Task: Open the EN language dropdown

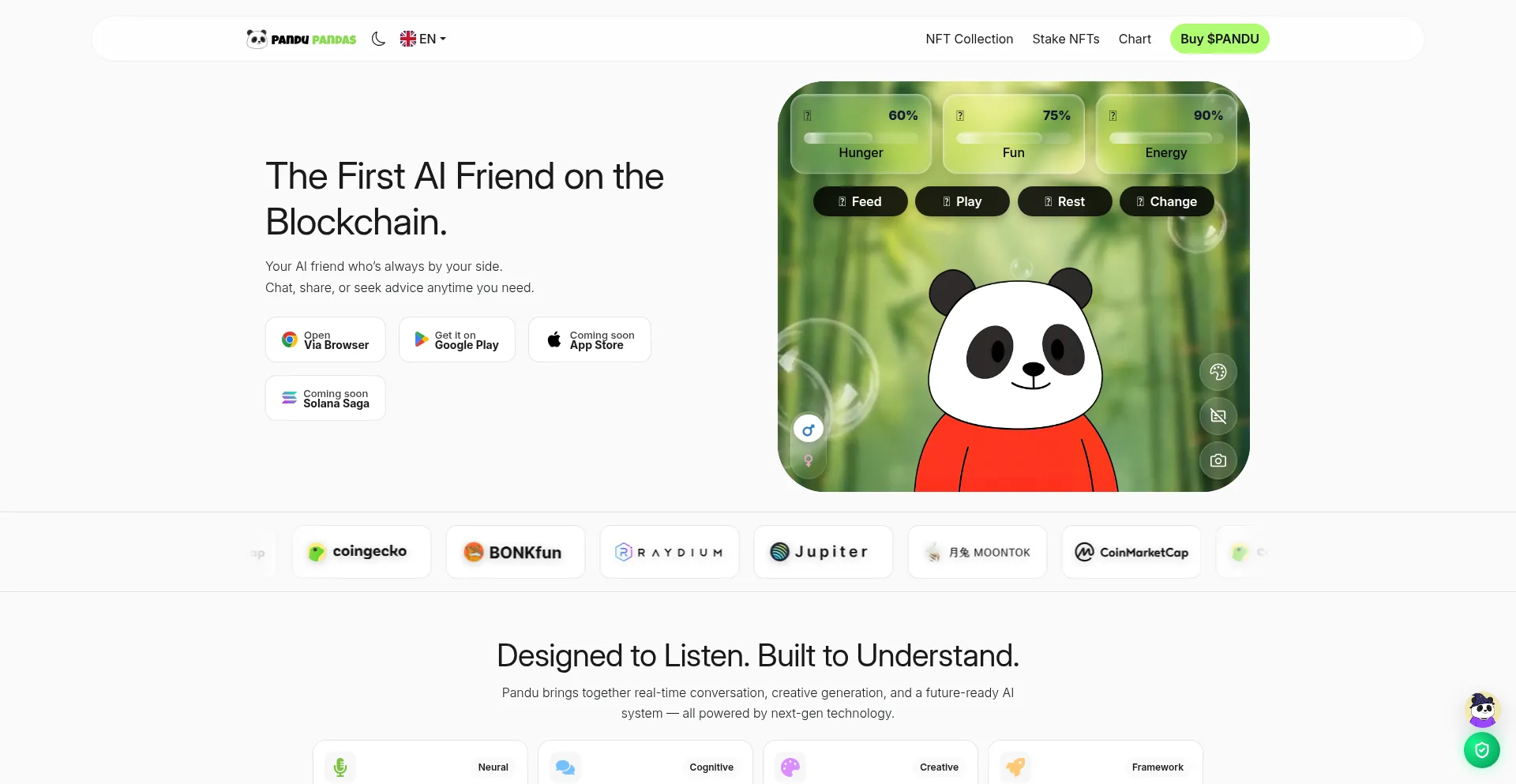Action: (x=422, y=39)
